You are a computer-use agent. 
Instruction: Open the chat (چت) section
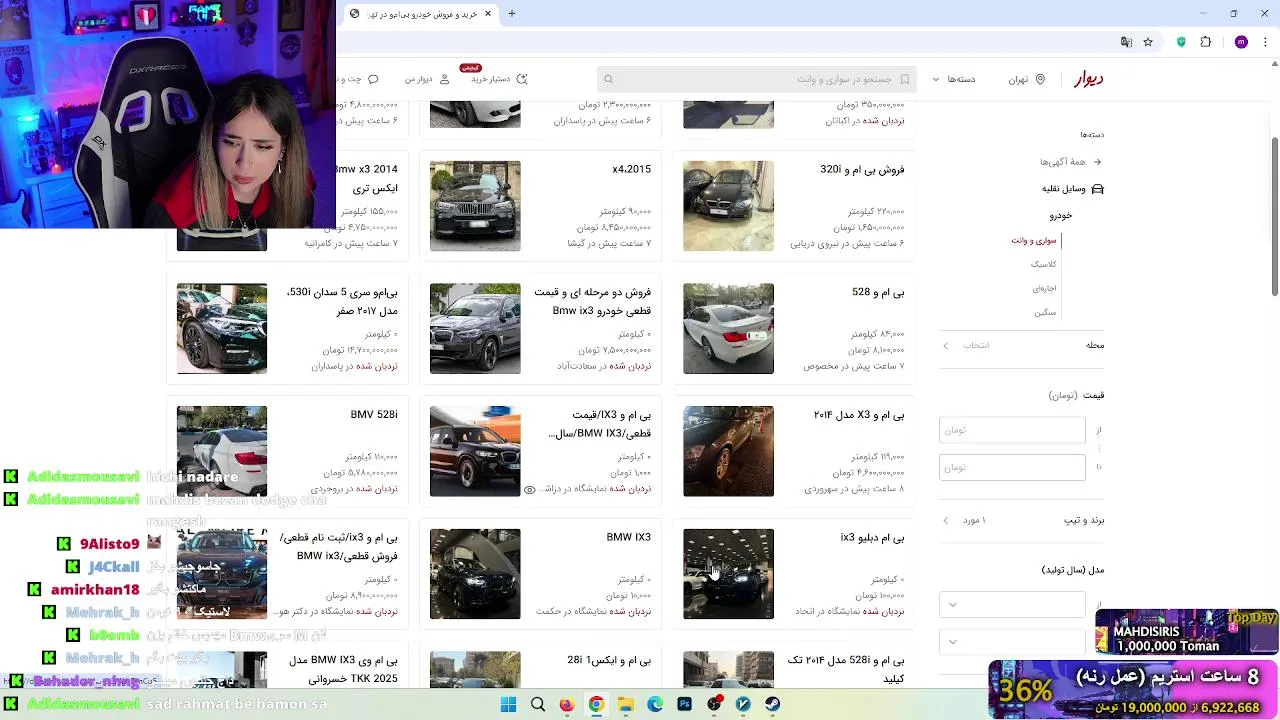click(358, 79)
